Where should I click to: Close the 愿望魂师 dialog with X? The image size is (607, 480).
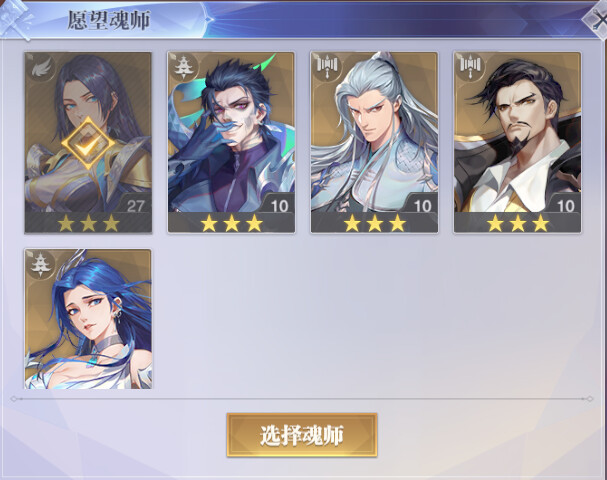(x=597, y=19)
